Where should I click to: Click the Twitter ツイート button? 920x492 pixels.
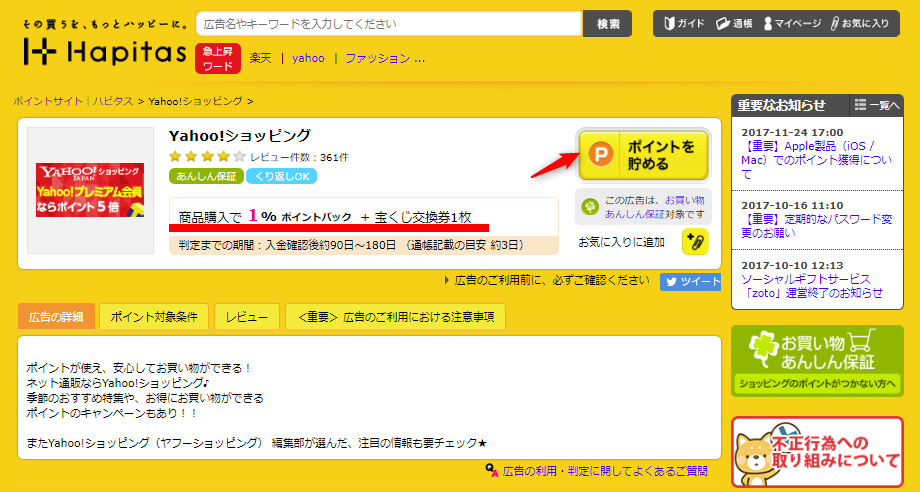coord(690,282)
